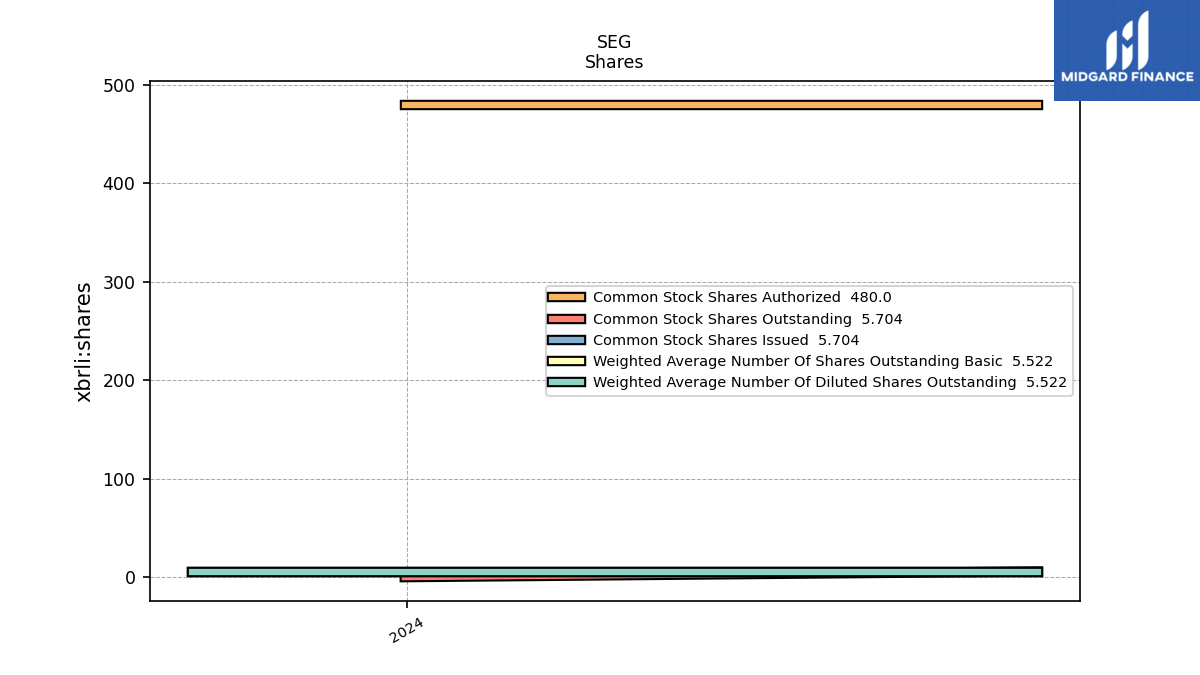Click the y-axis tick label '100'
The height and width of the screenshot is (675, 1200).
(x=119, y=480)
